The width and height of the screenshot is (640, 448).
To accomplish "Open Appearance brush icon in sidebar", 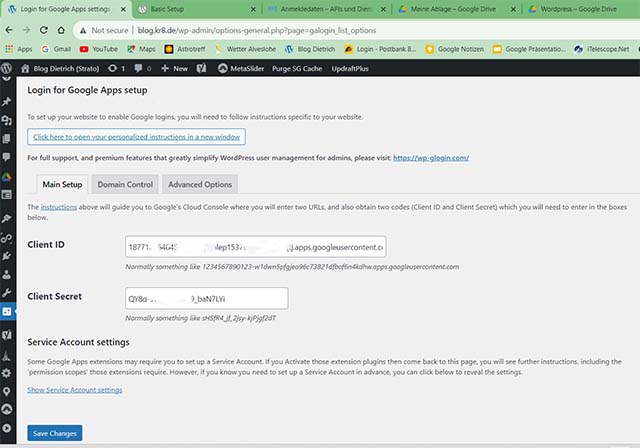I will pyautogui.click(x=7, y=218).
